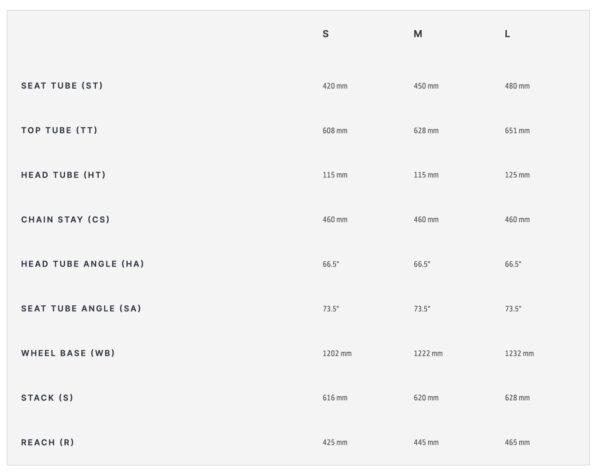Select the 628 mm stack value for L

tap(517, 398)
